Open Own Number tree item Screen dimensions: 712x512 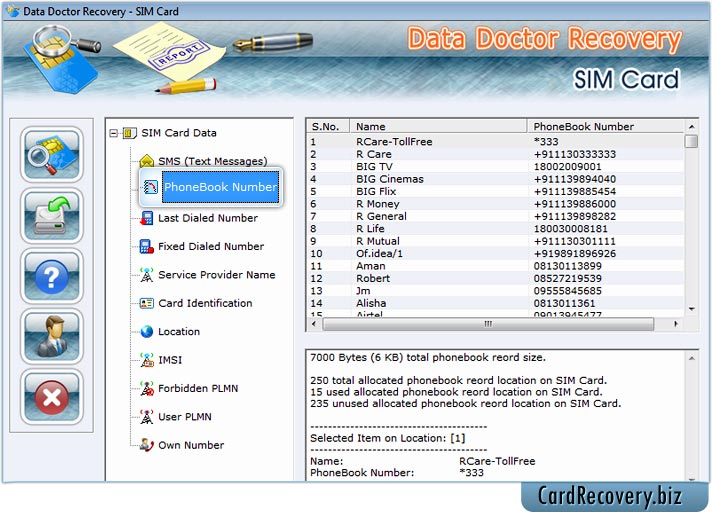tap(191, 445)
